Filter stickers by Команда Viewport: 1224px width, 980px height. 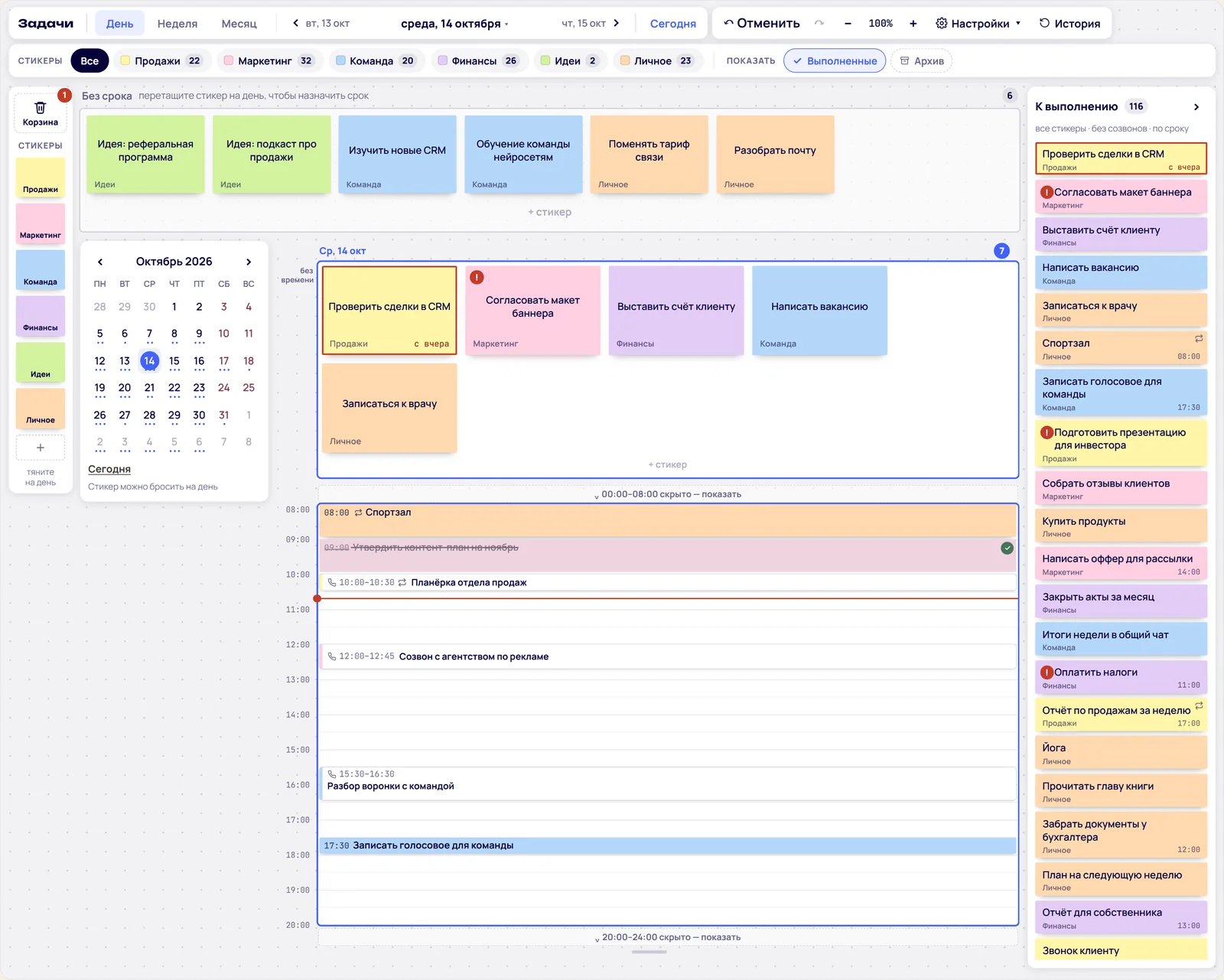[376, 61]
